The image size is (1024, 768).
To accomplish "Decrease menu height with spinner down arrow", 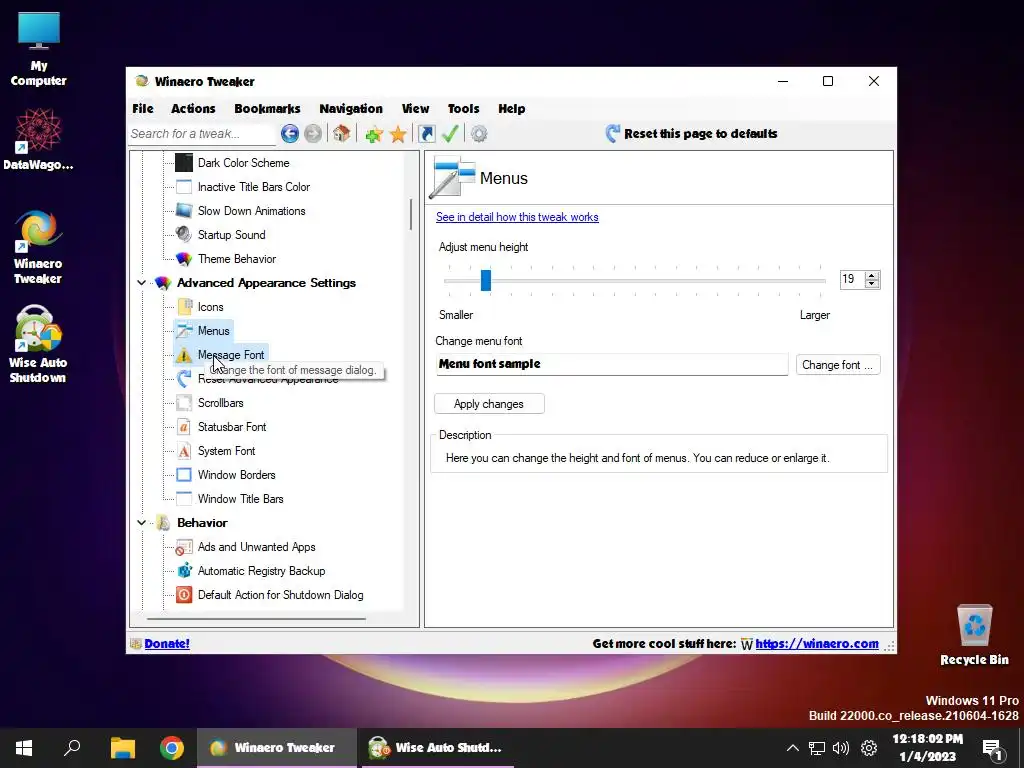I will pyautogui.click(x=872, y=284).
